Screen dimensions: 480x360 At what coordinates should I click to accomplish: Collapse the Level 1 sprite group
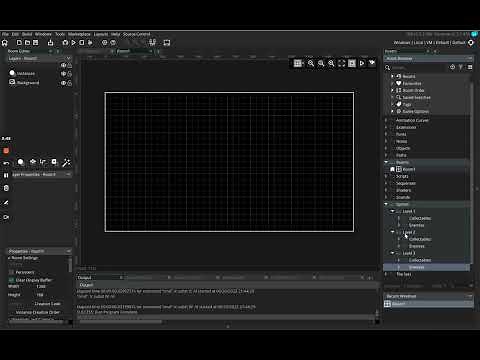coord(392,211)
